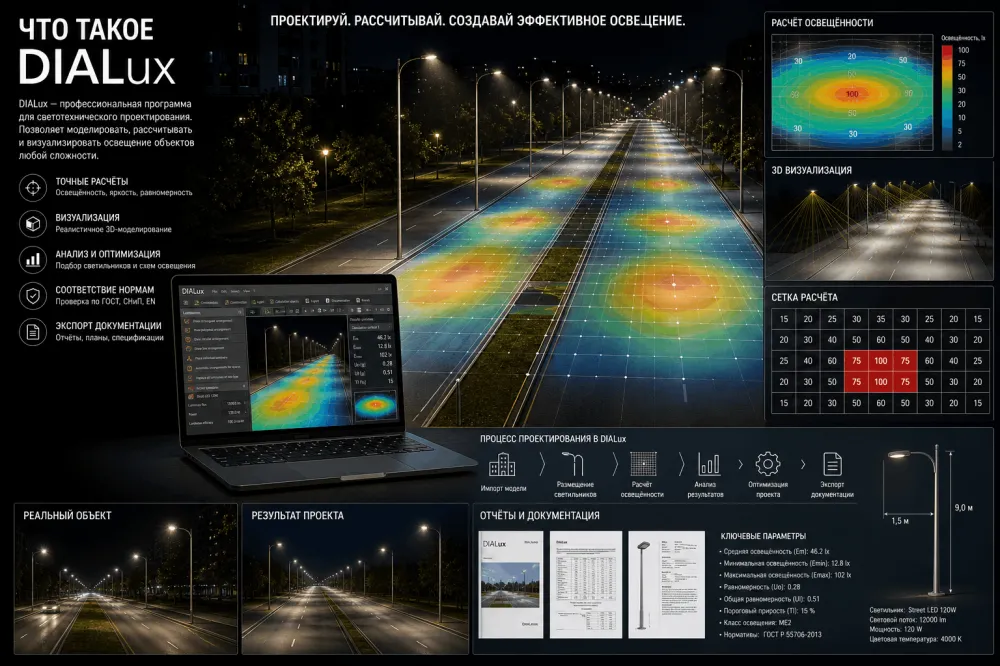The height and width of the screenshot is (666, 1000).
Task: Click the document Экспорт документации process icon
Action: [x=832, y=464]
